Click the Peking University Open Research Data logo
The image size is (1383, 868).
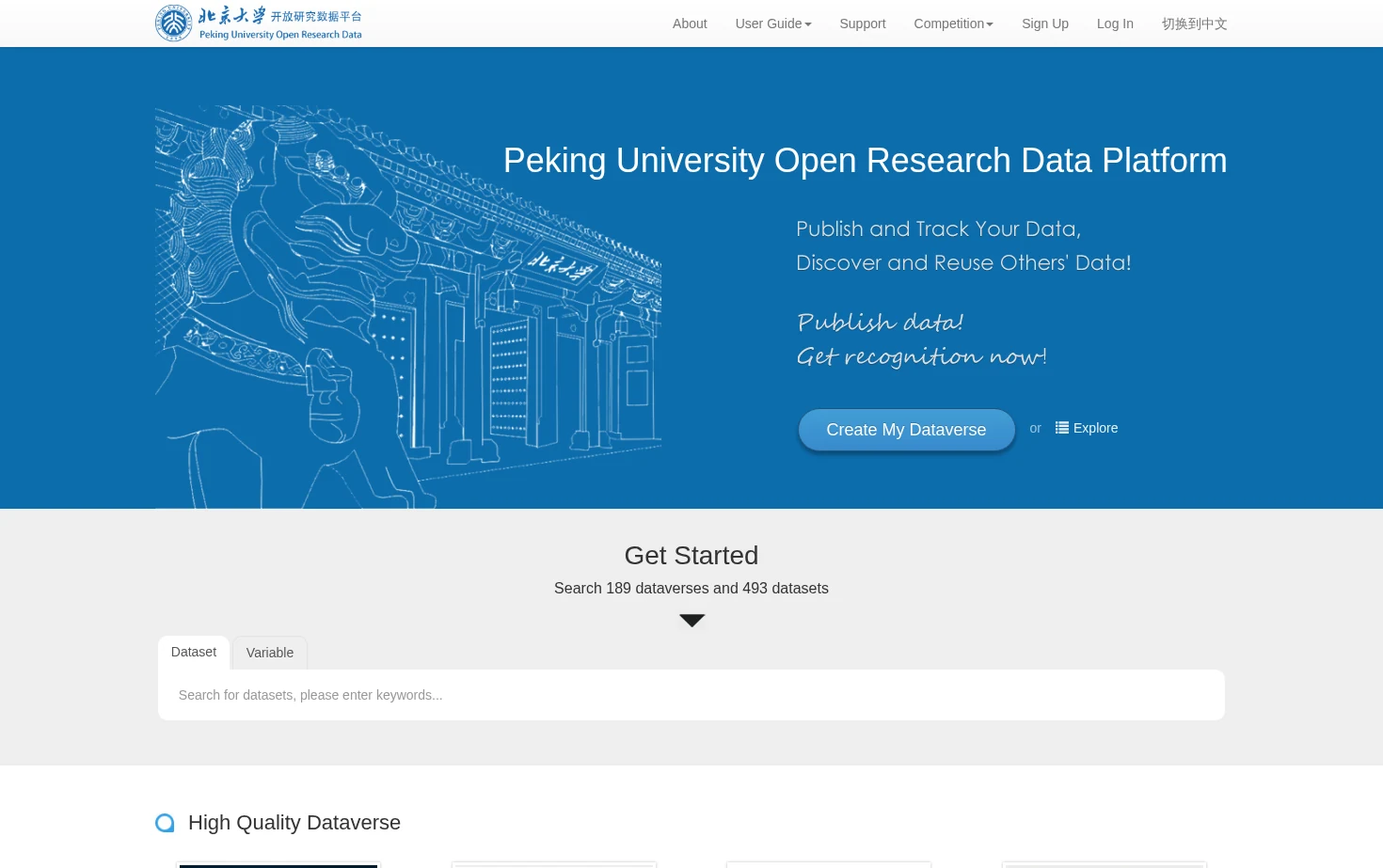point(259,24)
